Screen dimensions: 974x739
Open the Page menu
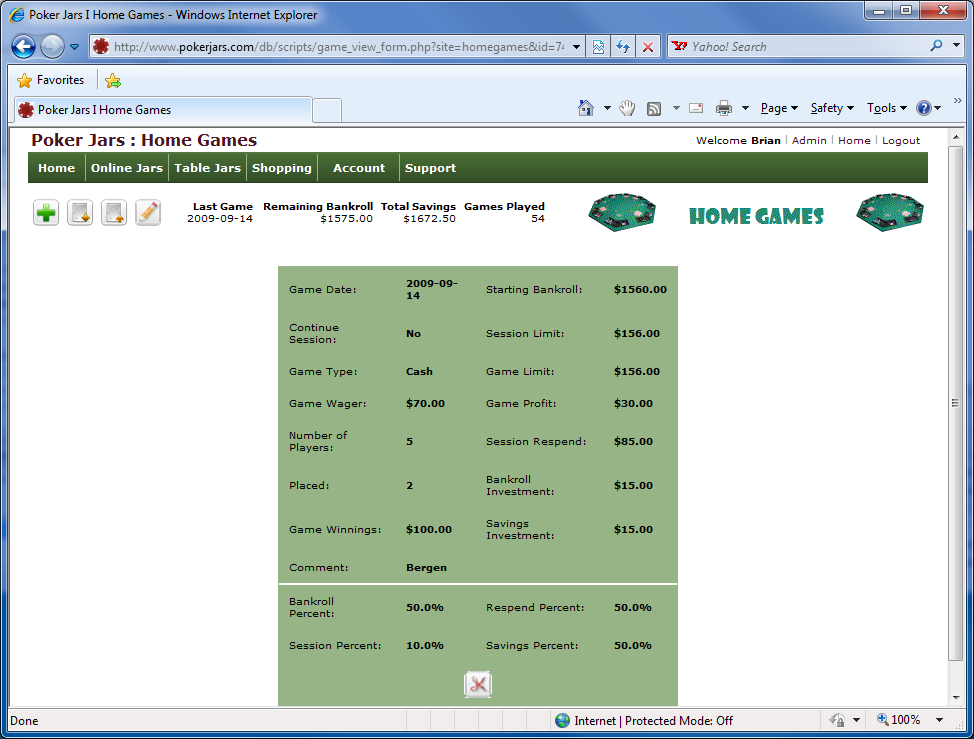[x=779, y=108]
